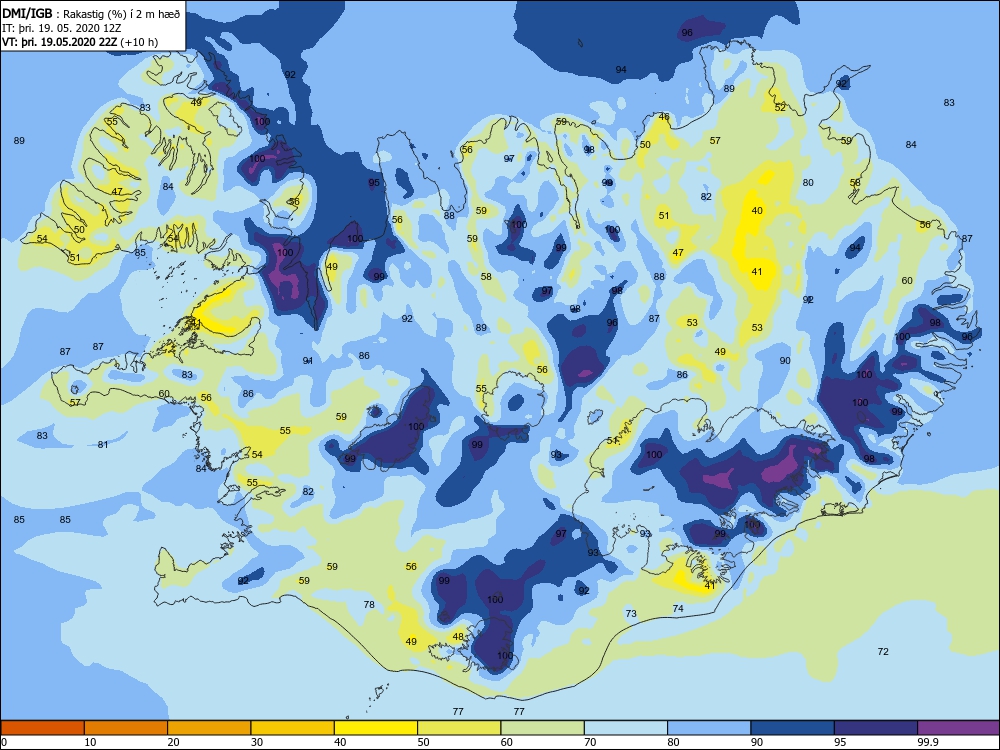This screenshot has width=1000, height=750.
Task: Click the '72' humidity value over the sea
Action: (883, 651)
